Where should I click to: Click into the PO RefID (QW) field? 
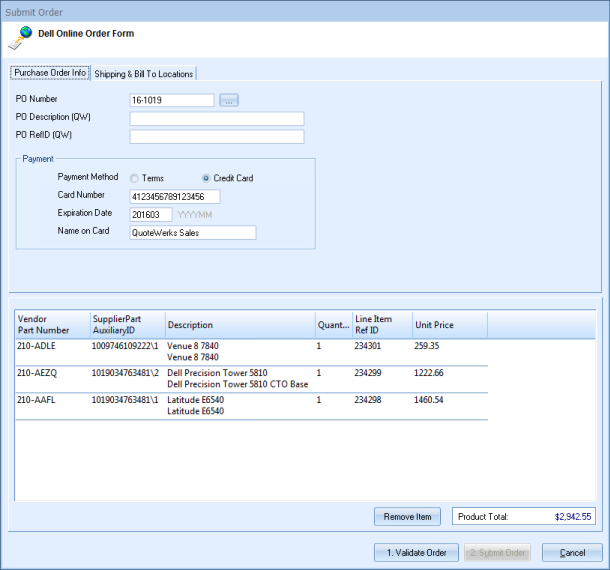pos(216,136)
